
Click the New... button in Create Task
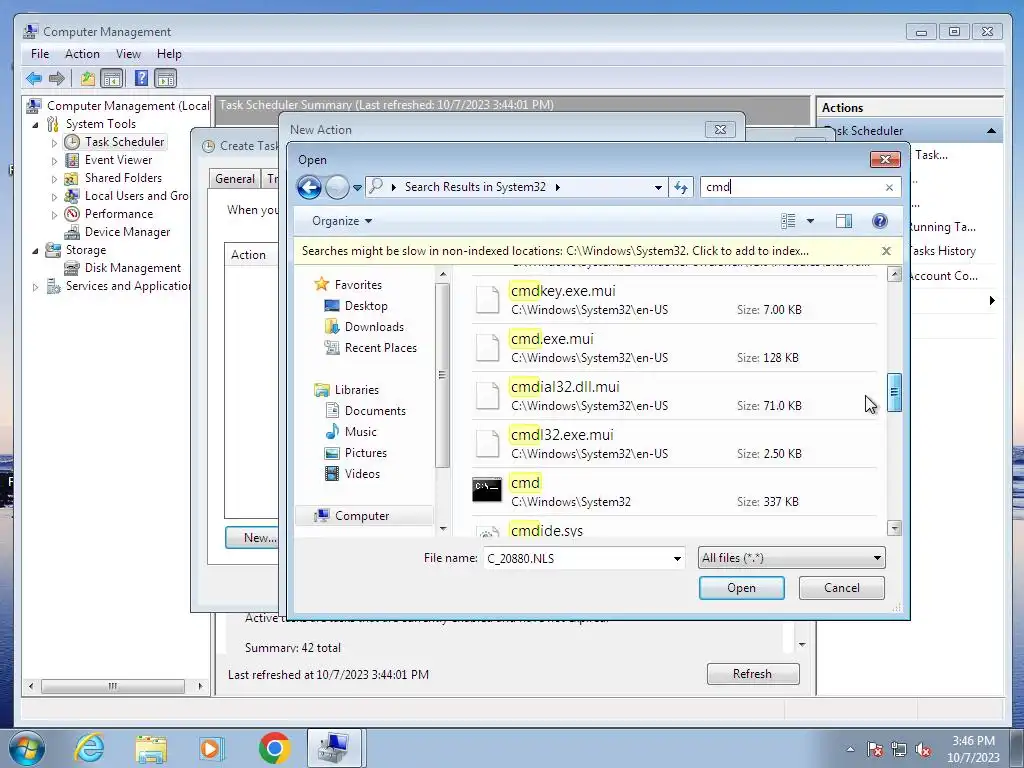pyautogui.click(x=252, y=538)
